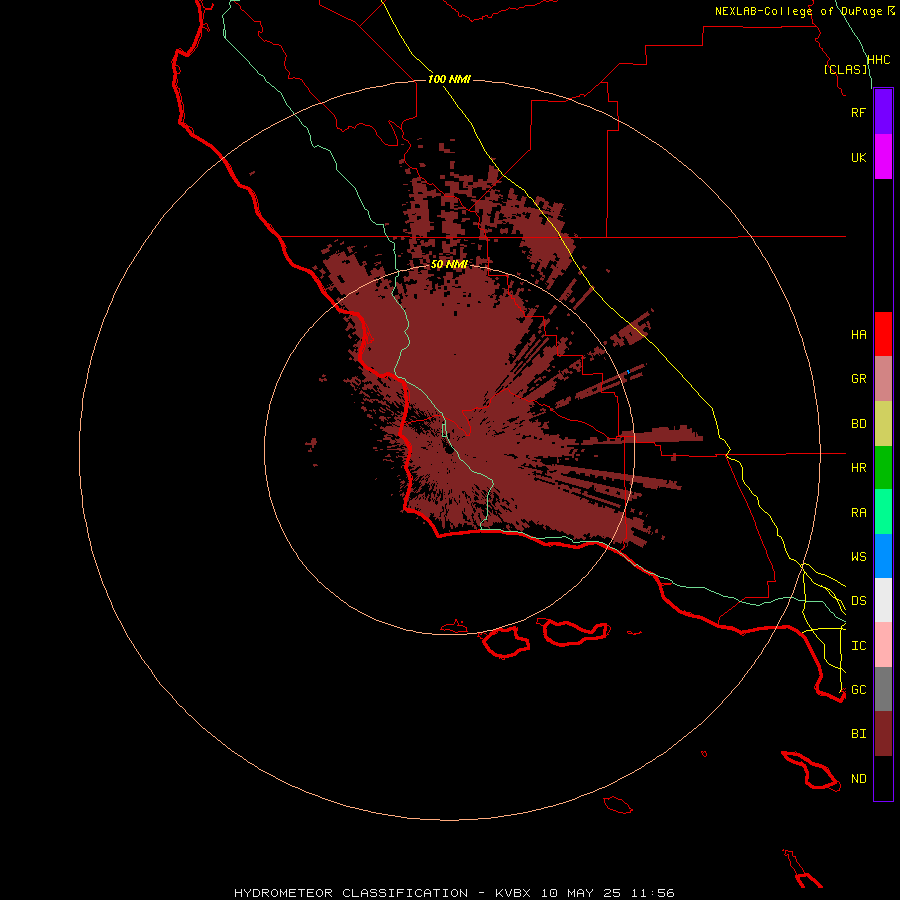The width and height of the screenshot is (900, 900).
Task: Click the DS legend label
Action: click(x=858, y=601)
